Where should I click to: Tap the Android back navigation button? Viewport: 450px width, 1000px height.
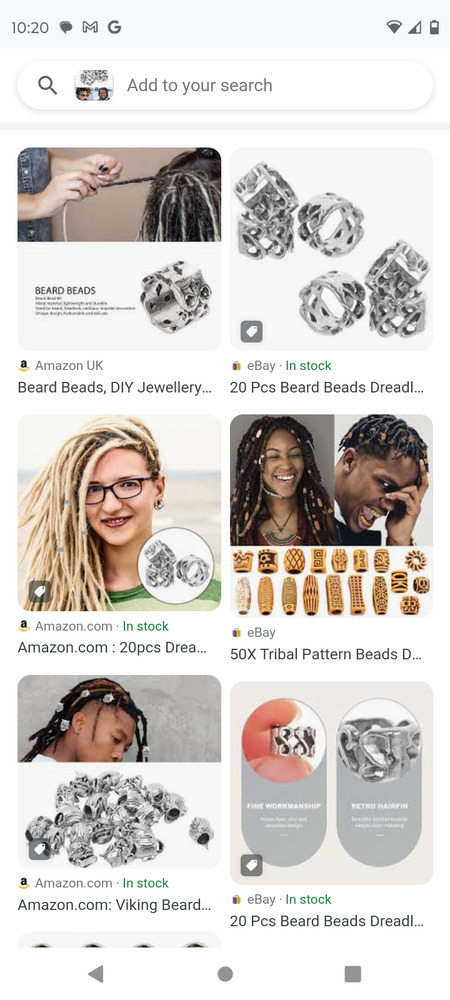coord(96,973)
